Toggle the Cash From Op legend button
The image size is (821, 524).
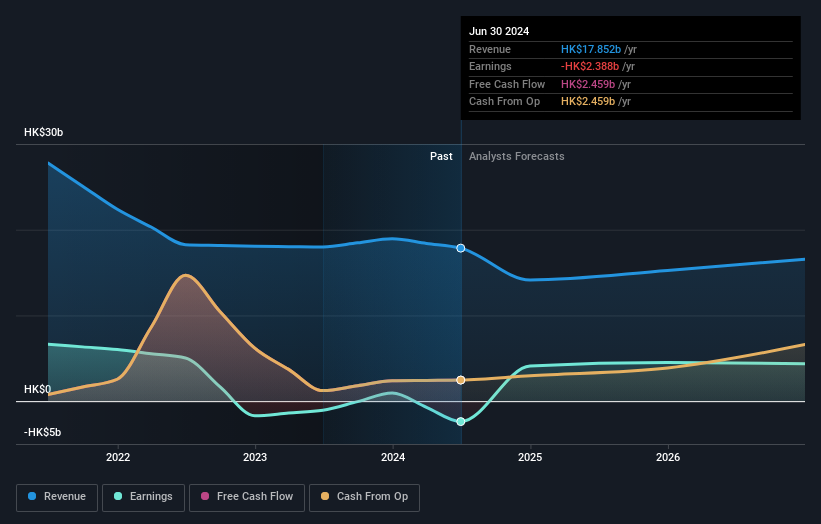click(x=364, y=497)
